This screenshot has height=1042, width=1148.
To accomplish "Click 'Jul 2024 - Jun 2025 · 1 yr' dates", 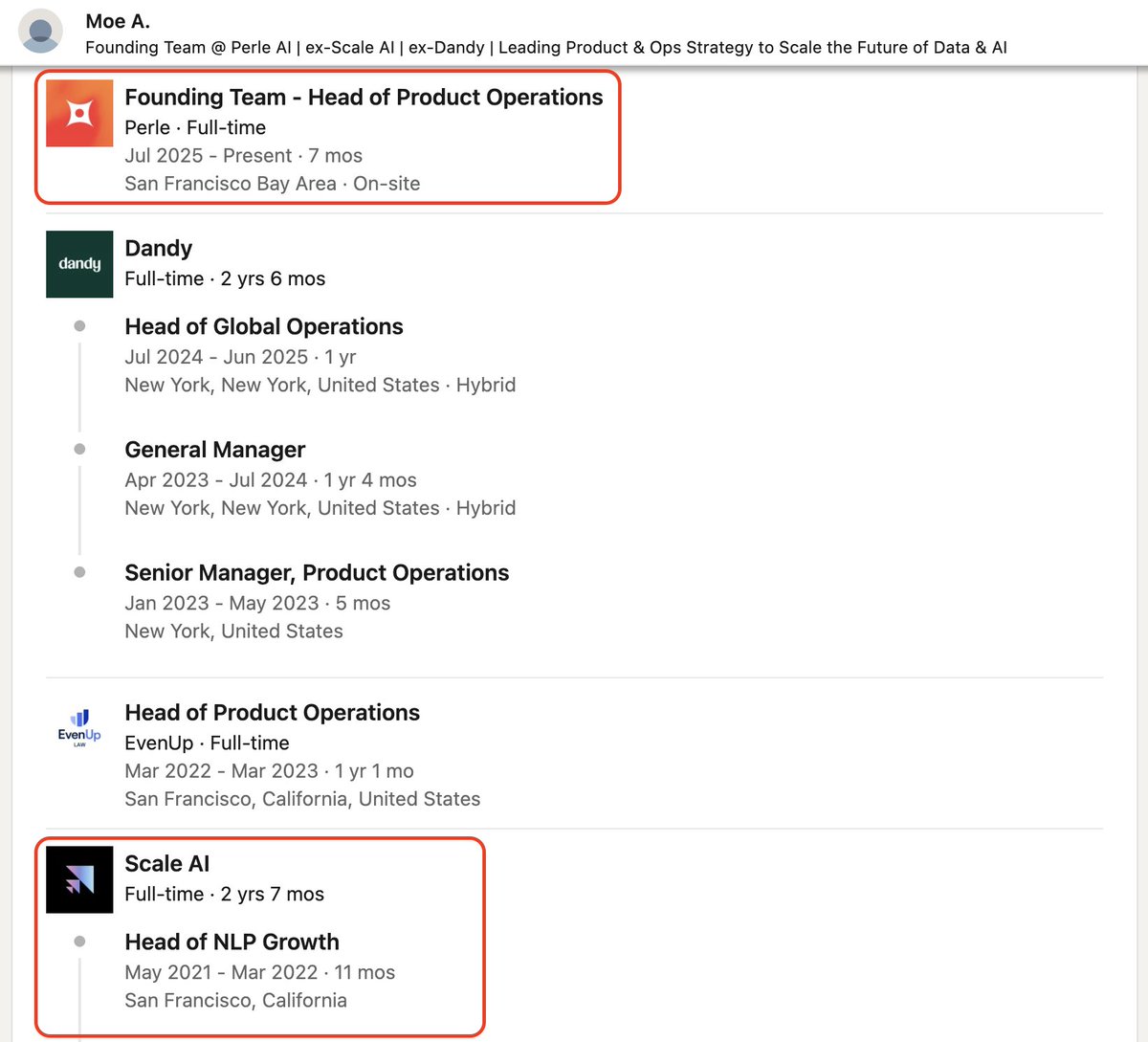I will tap(240, 357).
